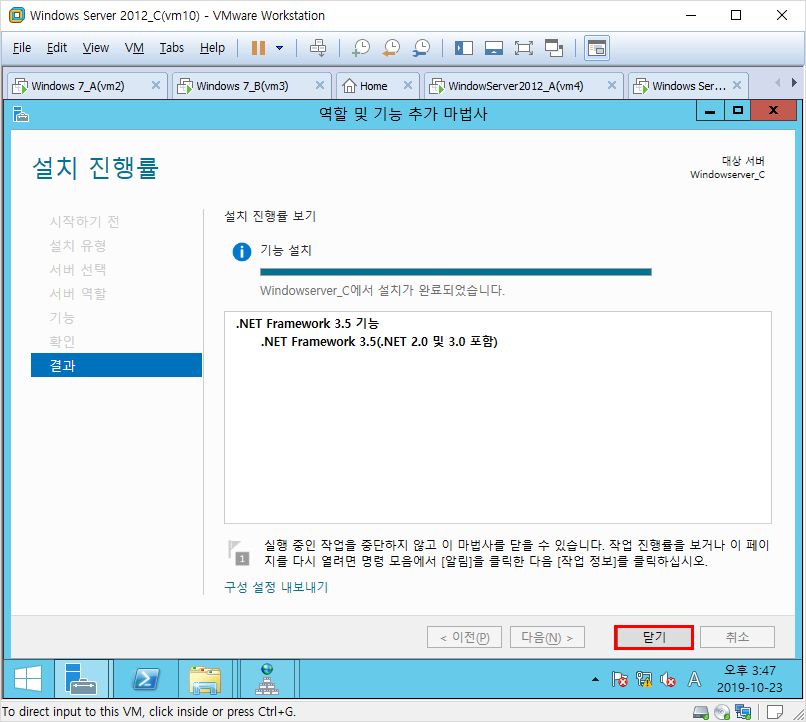Launch PowerShell from the taskbar
Viewport: 806px width, 722px height.
click(x=146, y=679)
